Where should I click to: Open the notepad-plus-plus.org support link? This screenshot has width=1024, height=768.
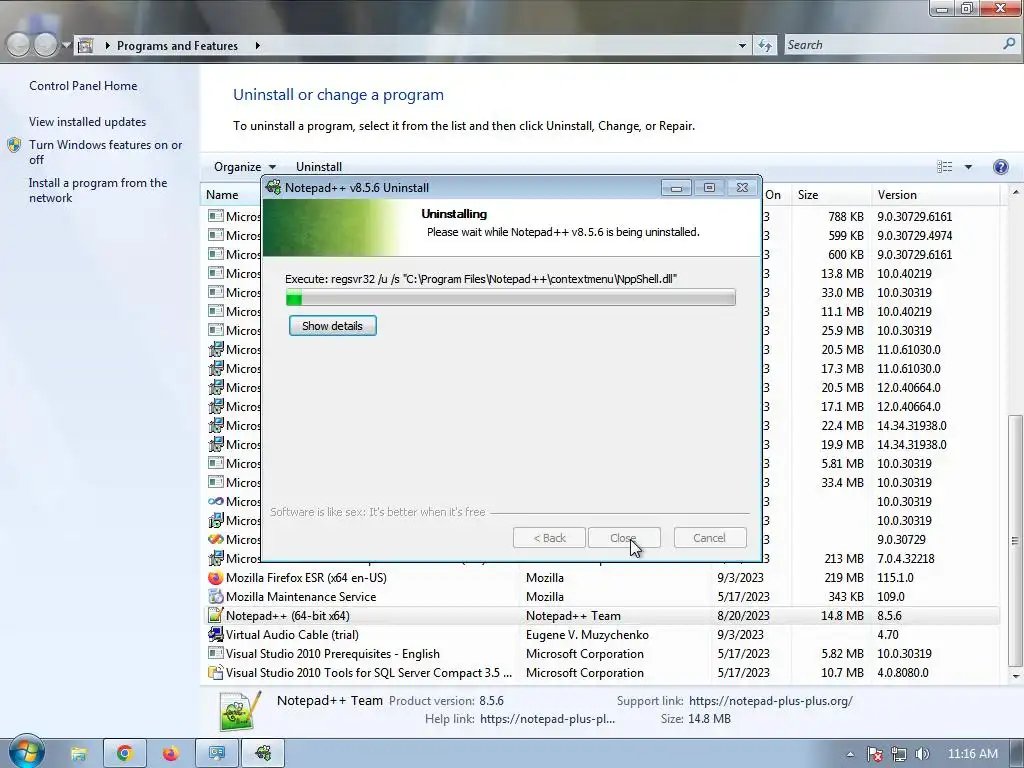tap(771, 701)
